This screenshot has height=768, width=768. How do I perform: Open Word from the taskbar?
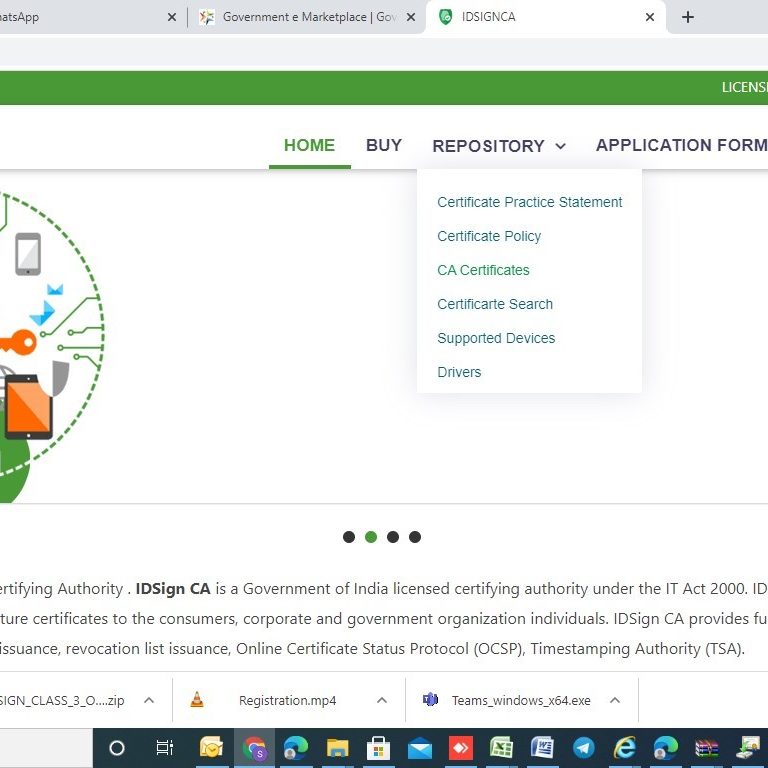[x=542, y=748]
